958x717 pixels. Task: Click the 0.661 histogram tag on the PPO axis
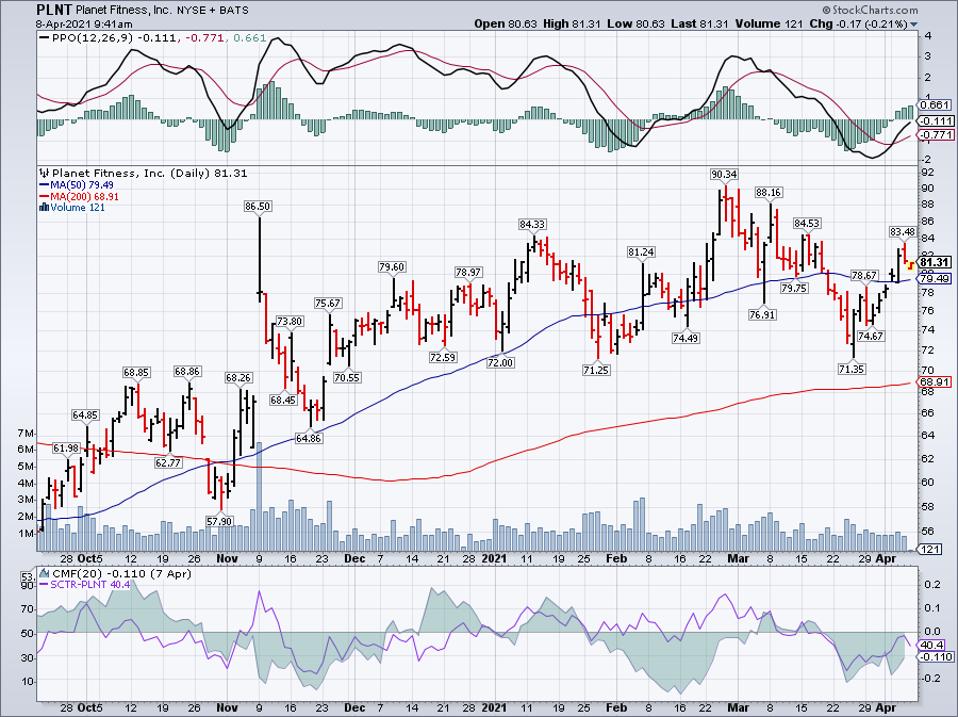(937, 105)
